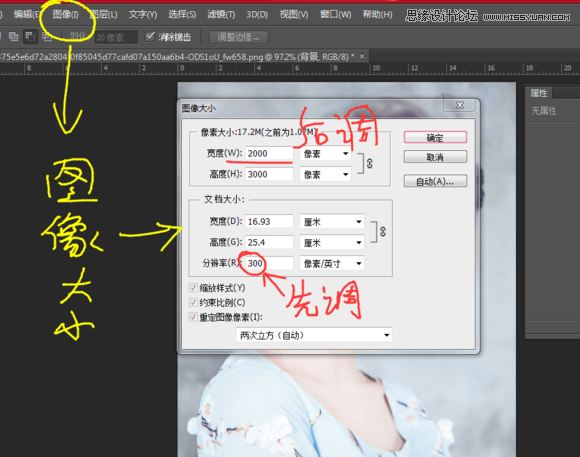Click pixel 宽度(W) field showing 2000
Image resolution: width=580 pixels, height=457 pixels.
point(269,154)
